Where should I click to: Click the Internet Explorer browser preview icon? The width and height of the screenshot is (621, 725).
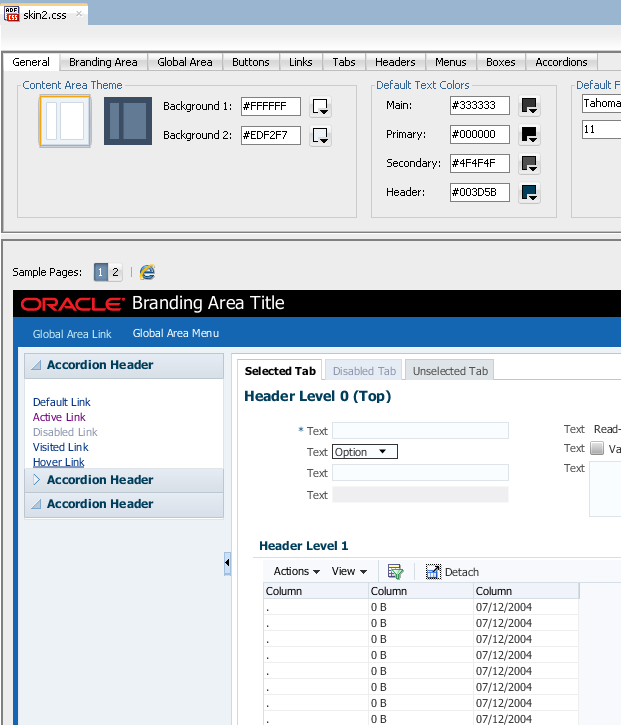pos(147,272)
